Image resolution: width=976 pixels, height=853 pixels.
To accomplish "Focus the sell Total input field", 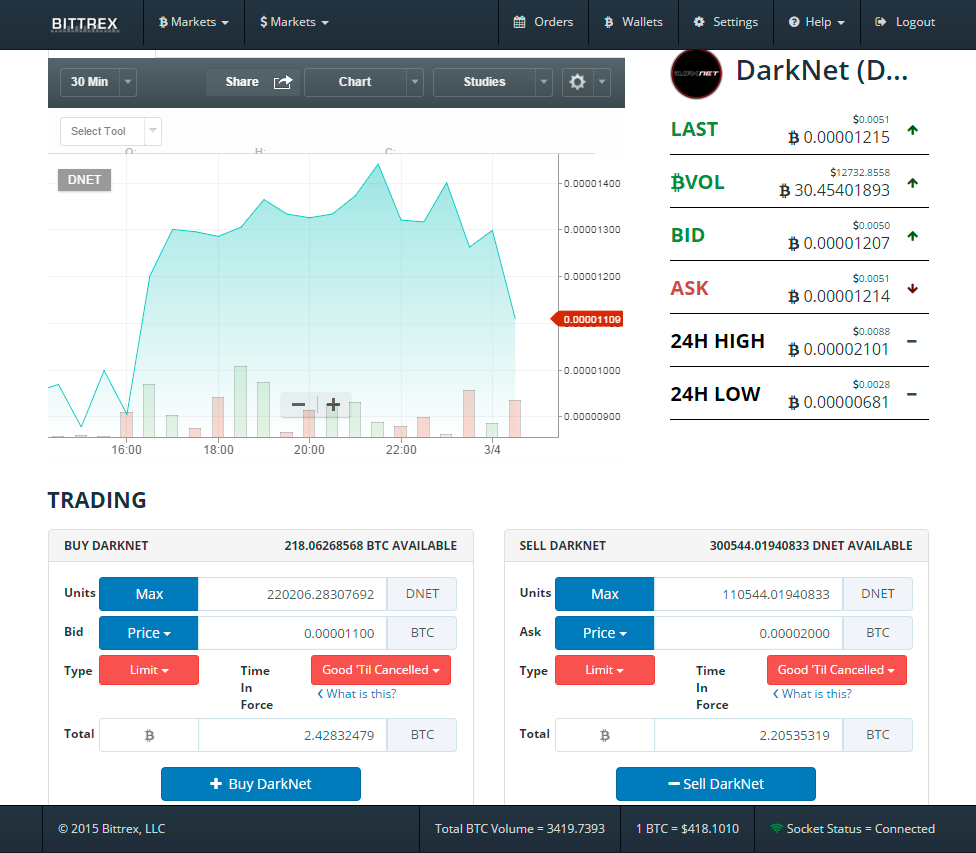I will pos(748,735).
